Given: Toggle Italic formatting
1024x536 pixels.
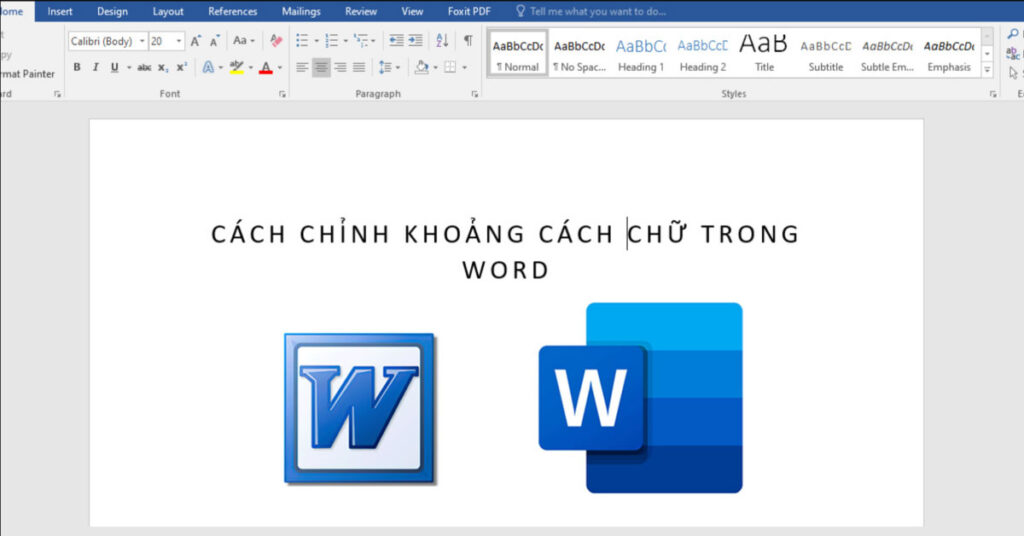Looking at the screenshot, I should click(95, 67).
